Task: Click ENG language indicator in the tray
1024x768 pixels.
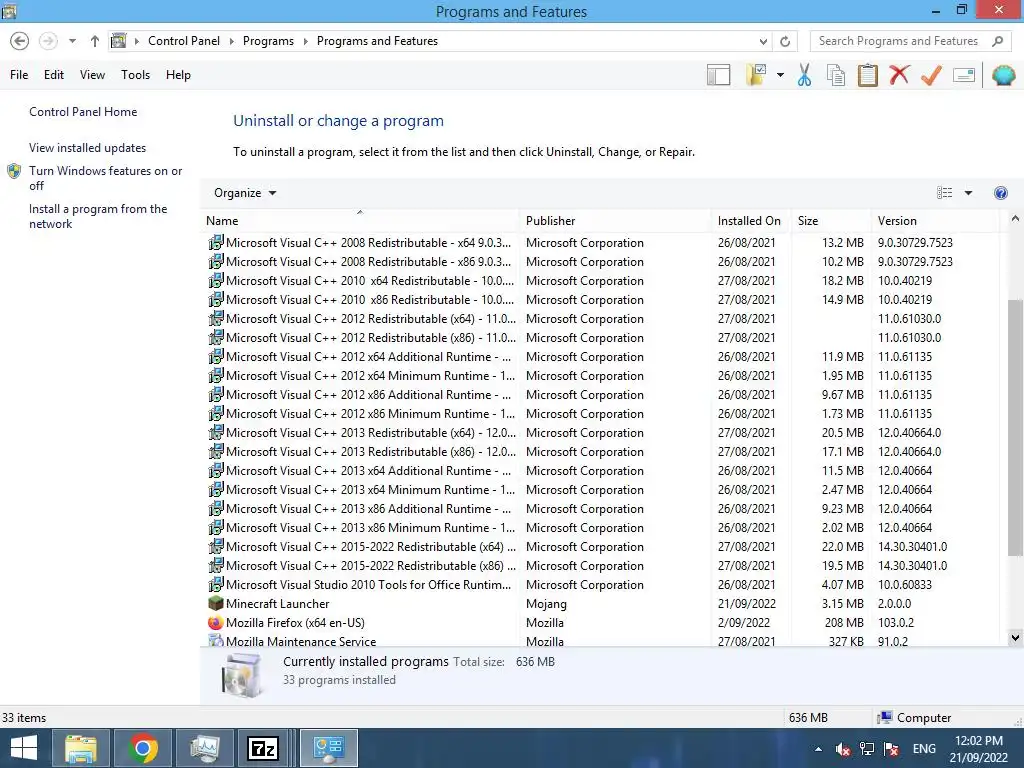Action: (x=923, y=749)
